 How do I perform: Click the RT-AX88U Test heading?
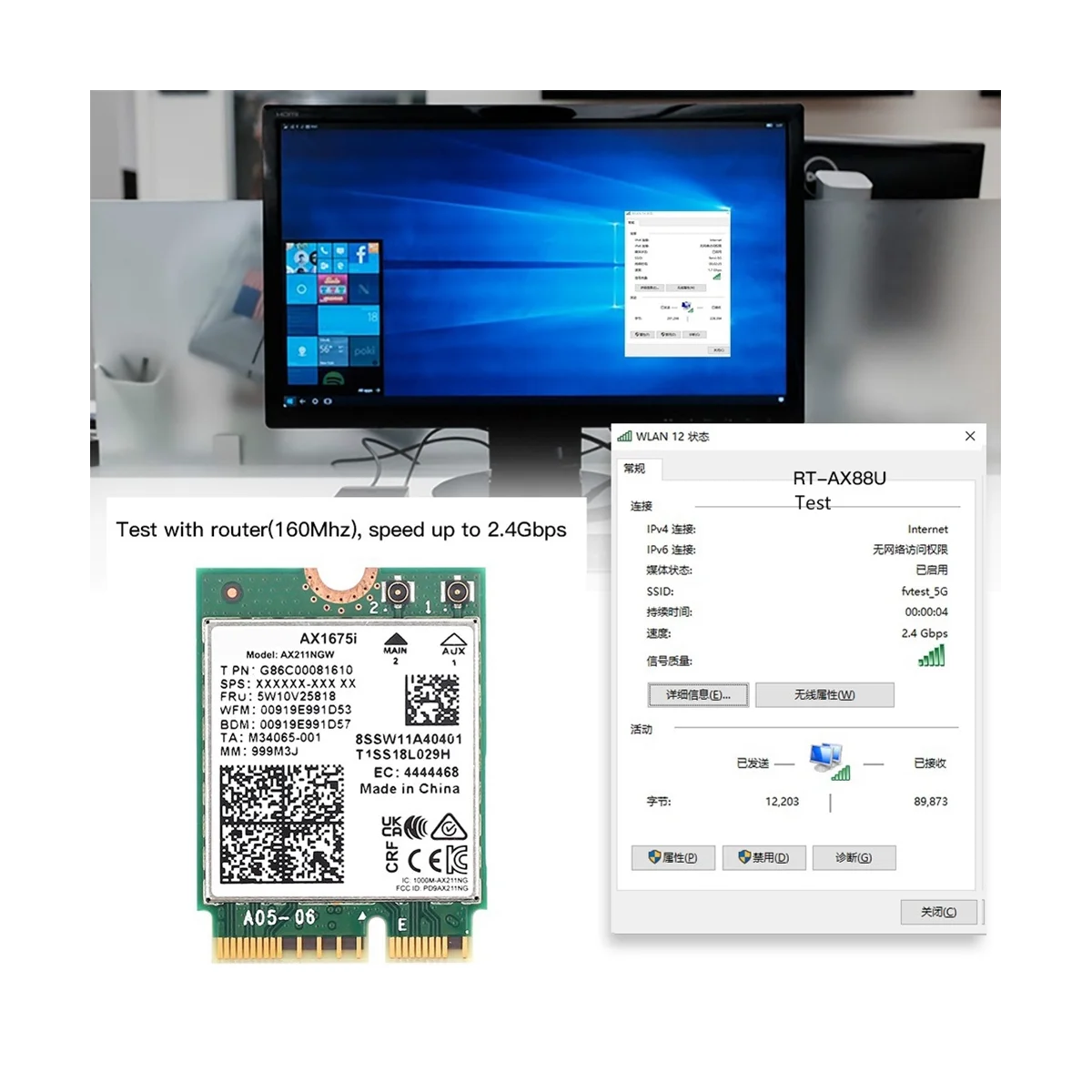[x=839, y=490]
